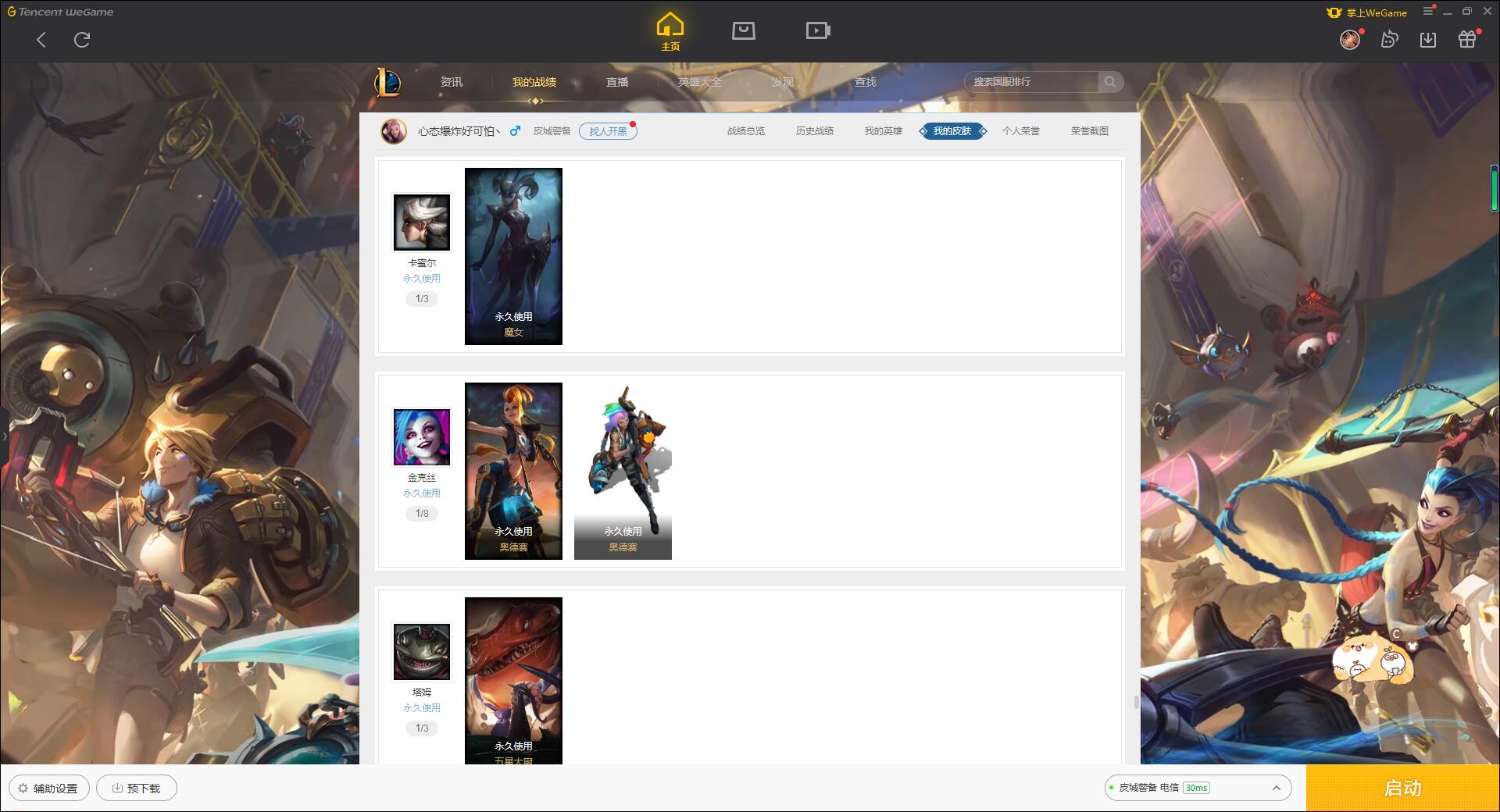Switch to 我的英雄 sub-tab
This screenshot has width=1500, height=812.
click(x=884, y=131)
